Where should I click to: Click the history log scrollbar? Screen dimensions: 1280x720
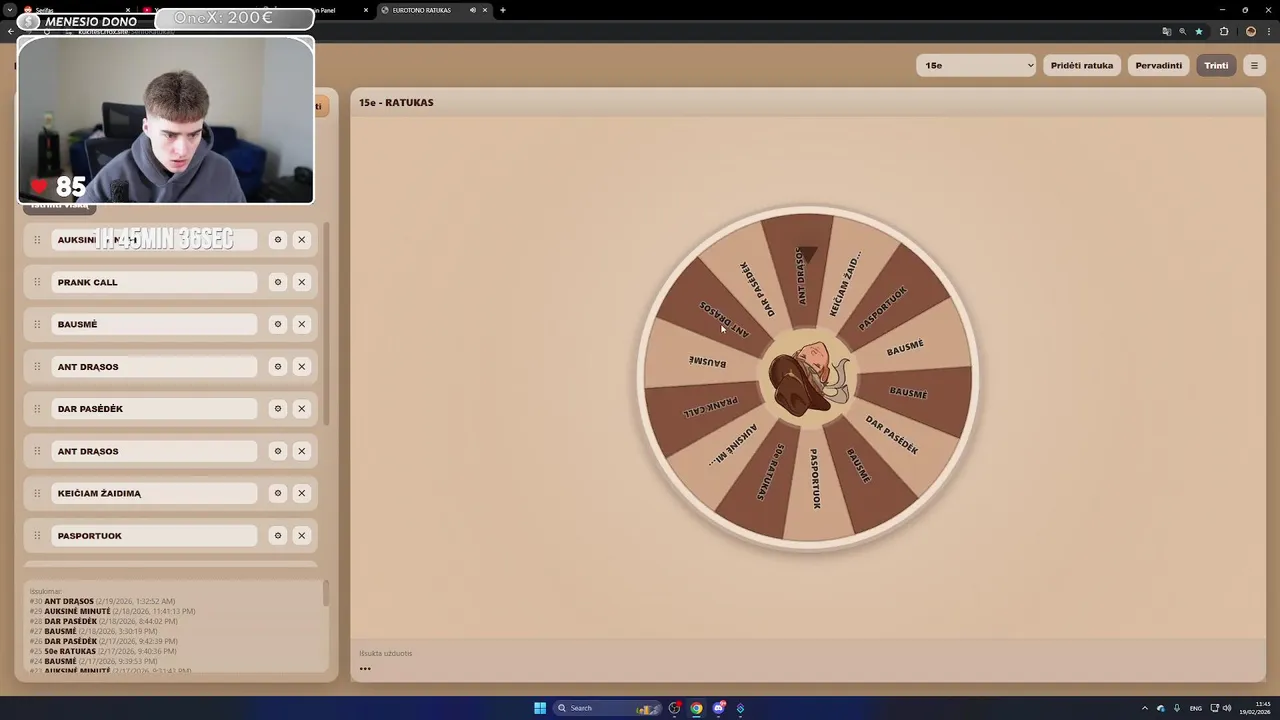pos(325,594)
